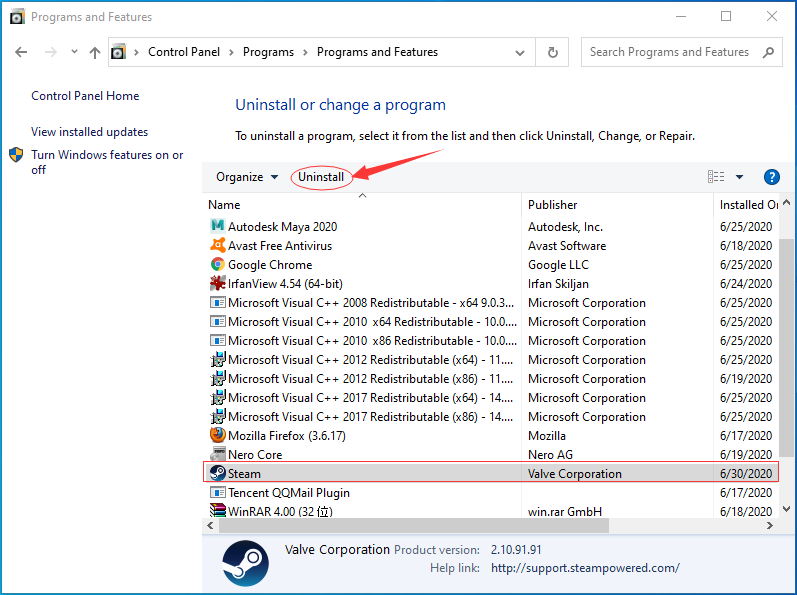Click the large Steam logo in details pane

(246, 563)
